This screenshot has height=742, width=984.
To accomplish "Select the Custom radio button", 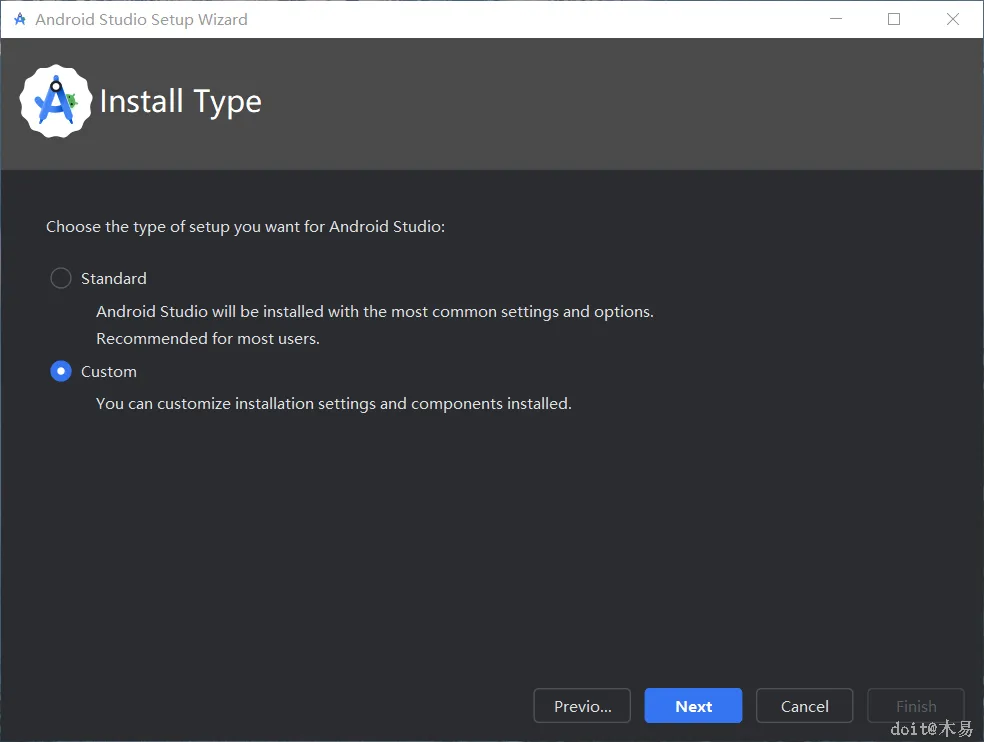I will [x=61, y=372].
